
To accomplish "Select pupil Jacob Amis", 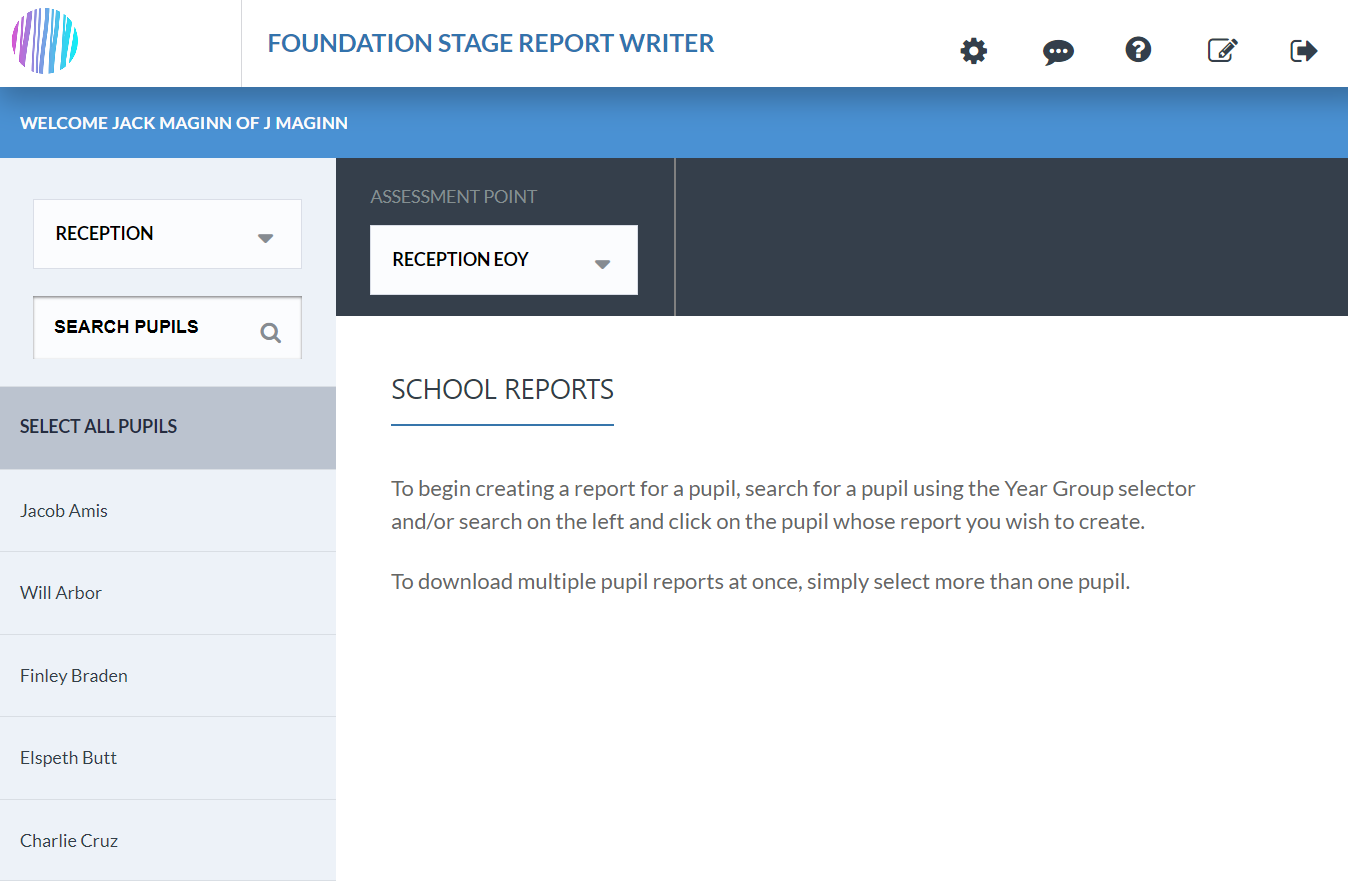I will pyautogui.click(x=168, y=511).
